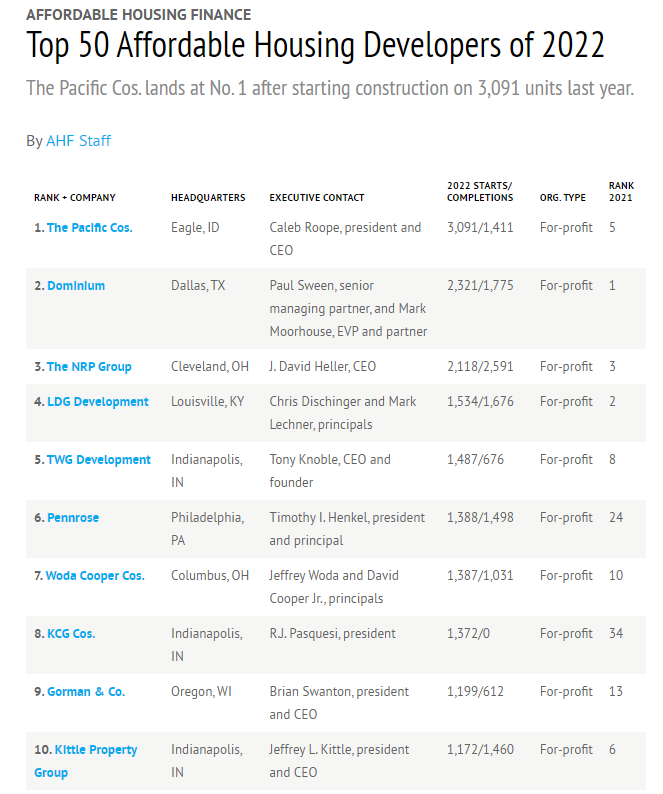The image size is (663, 794).
Task: Open the Pennrose company link
Action: click(73, 518)
